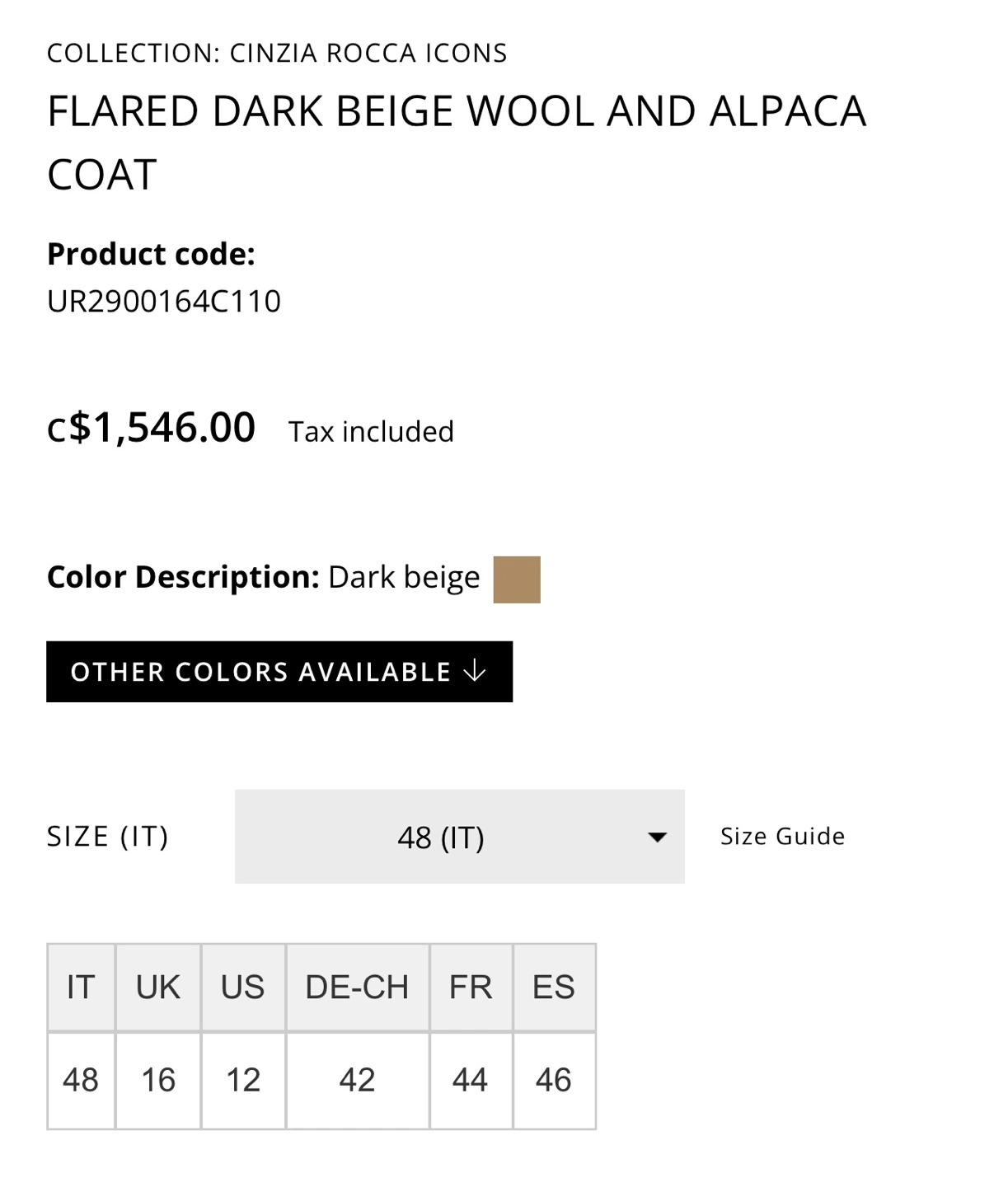Click the UK size value 16 cell
Image resolution: width=1008 pixels, height=1187 pixels.
158,1080
